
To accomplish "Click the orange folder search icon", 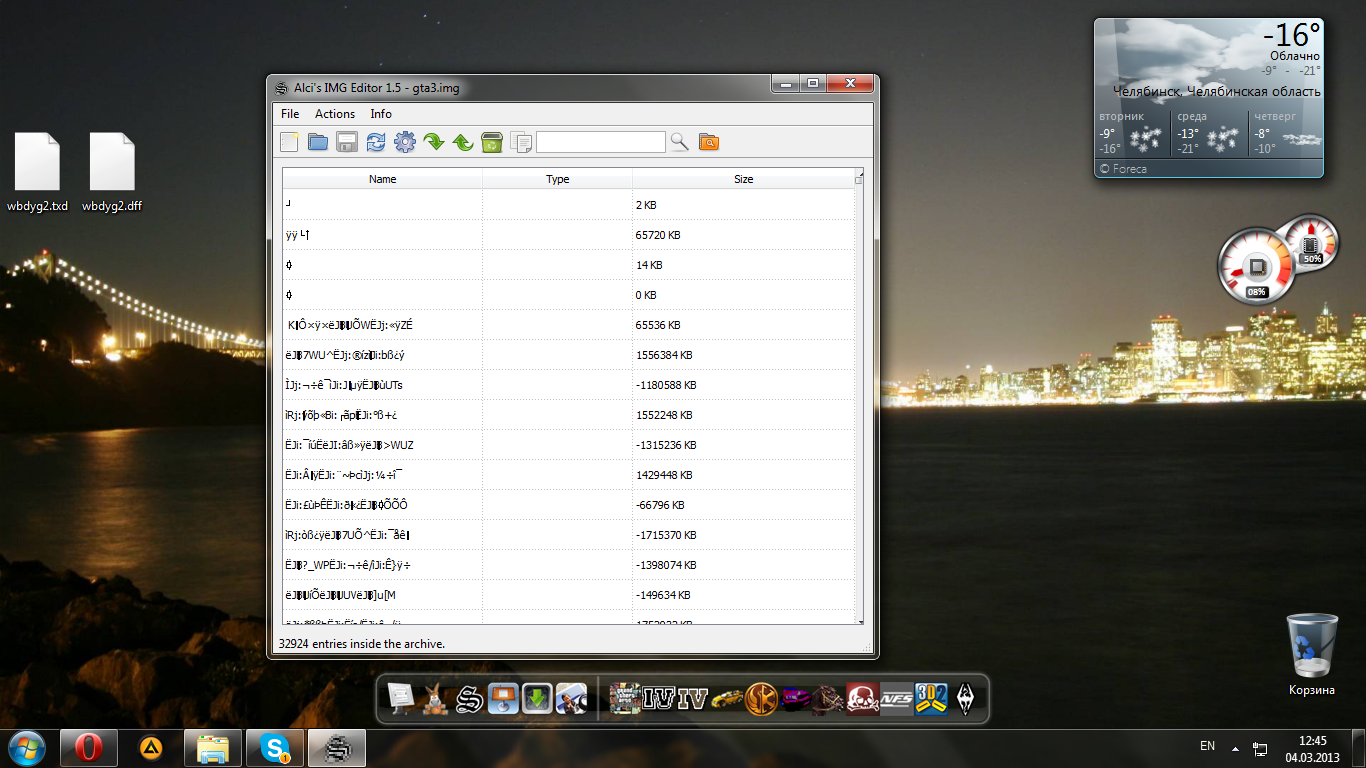I will pos(709,142).
